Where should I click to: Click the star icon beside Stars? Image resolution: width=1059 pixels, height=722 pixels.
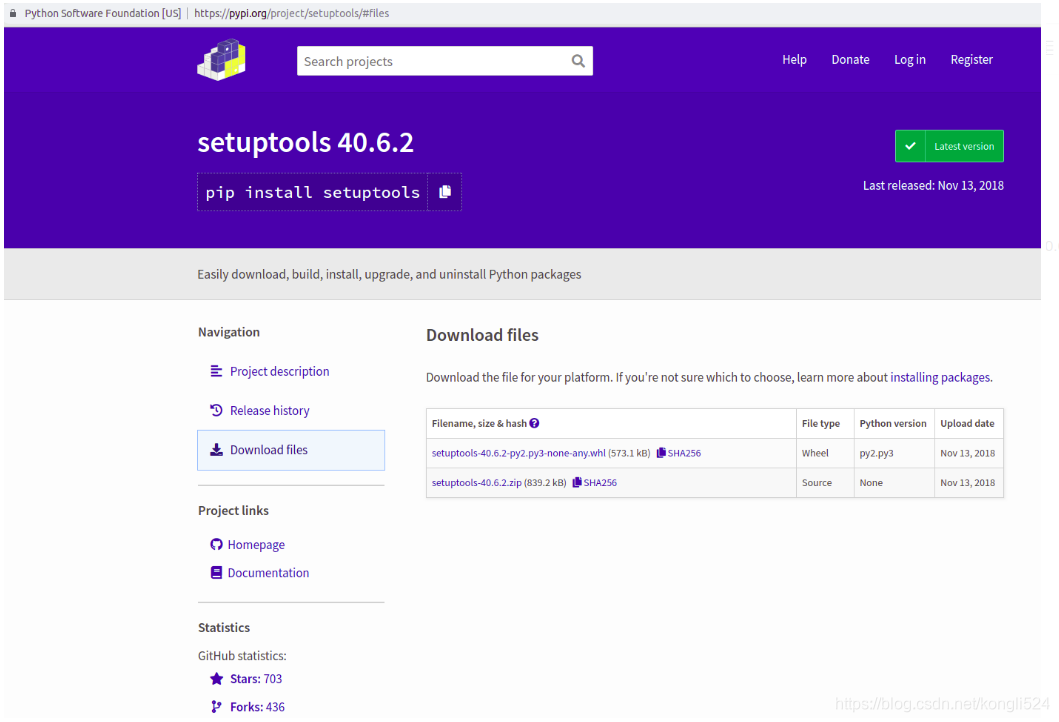pyautogui.click(x=216, y=679)
